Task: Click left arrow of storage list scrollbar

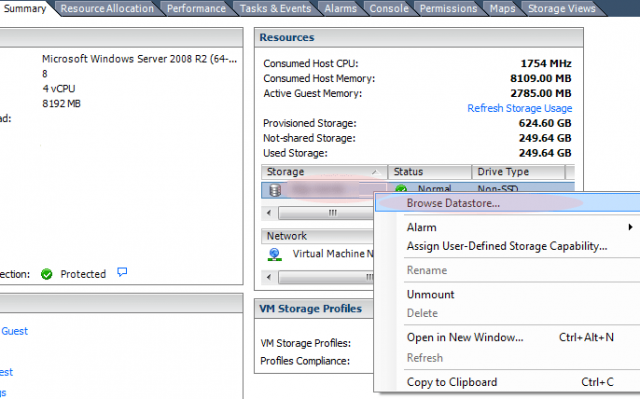Action: tap(269, 213)
